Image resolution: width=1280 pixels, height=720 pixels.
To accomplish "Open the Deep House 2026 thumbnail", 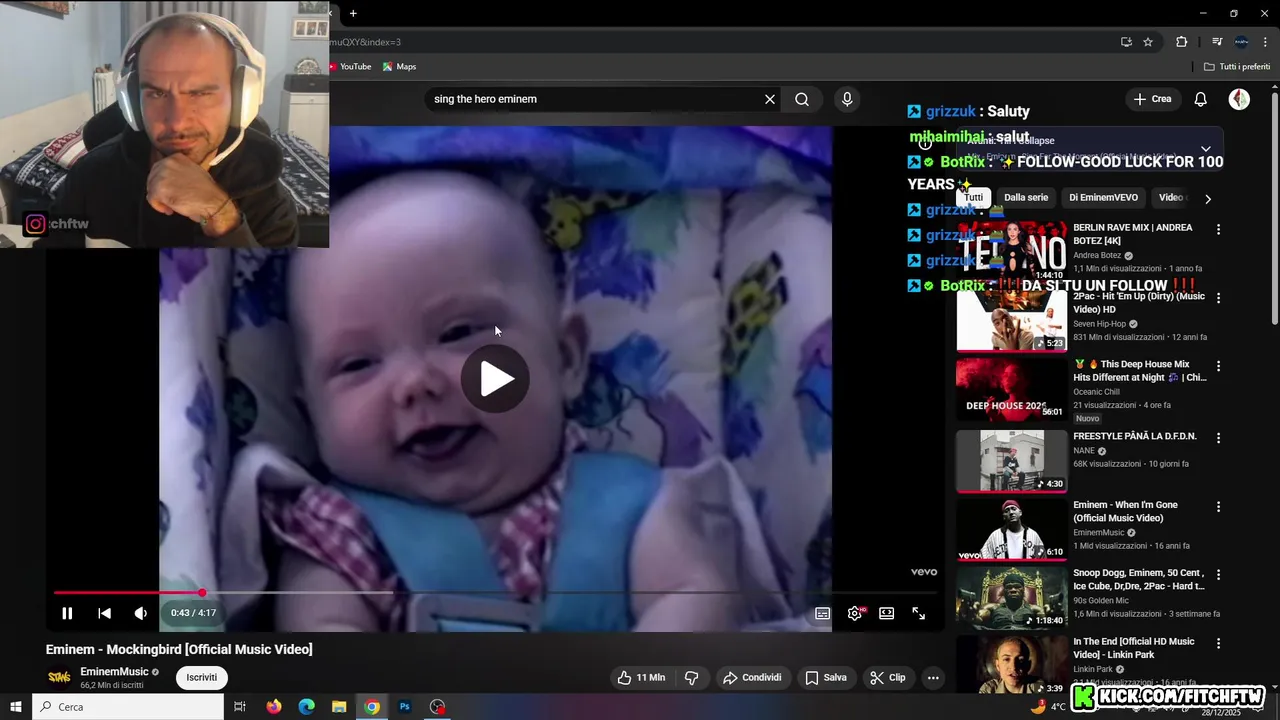I will point(1012,389).
